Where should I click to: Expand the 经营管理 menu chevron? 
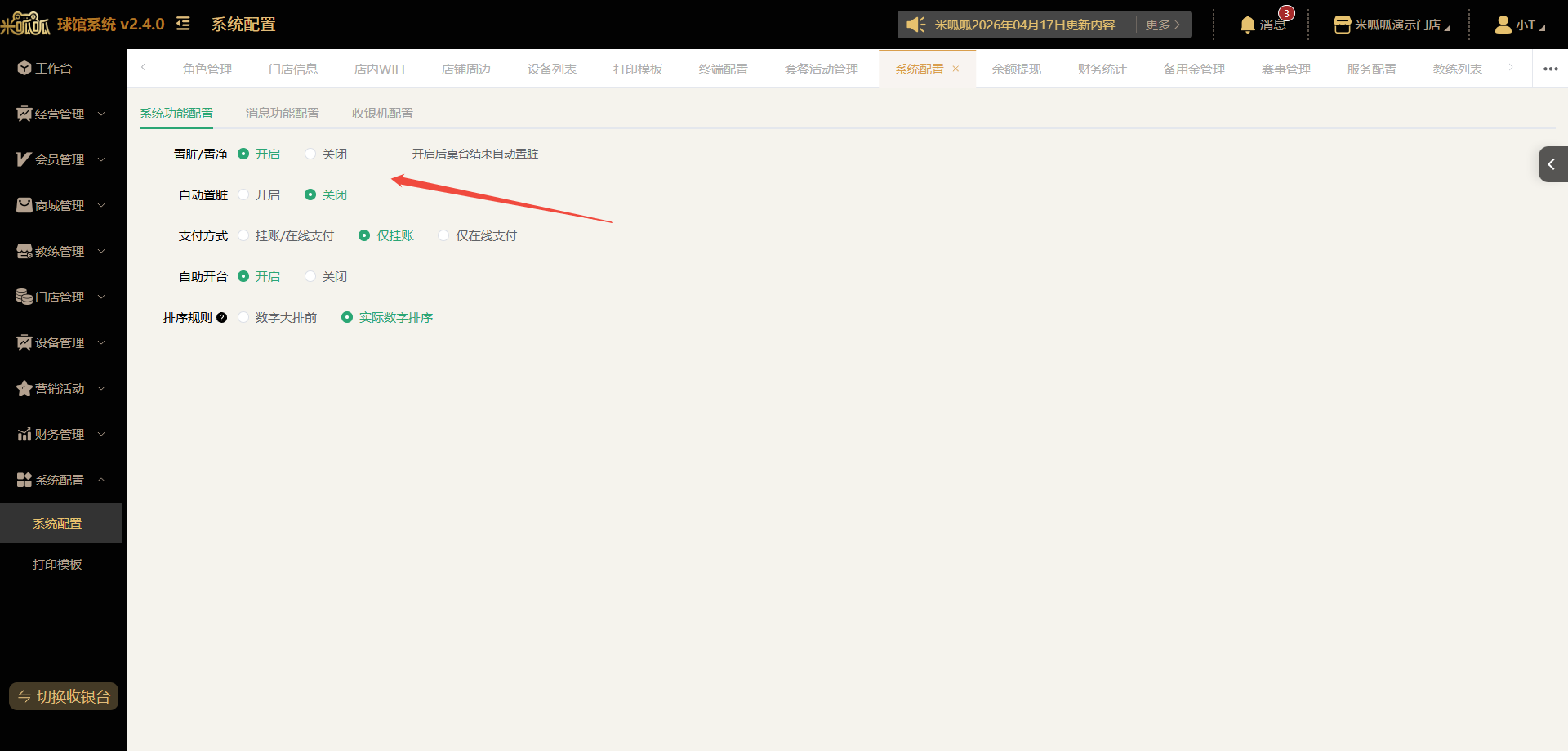(101, 114)
